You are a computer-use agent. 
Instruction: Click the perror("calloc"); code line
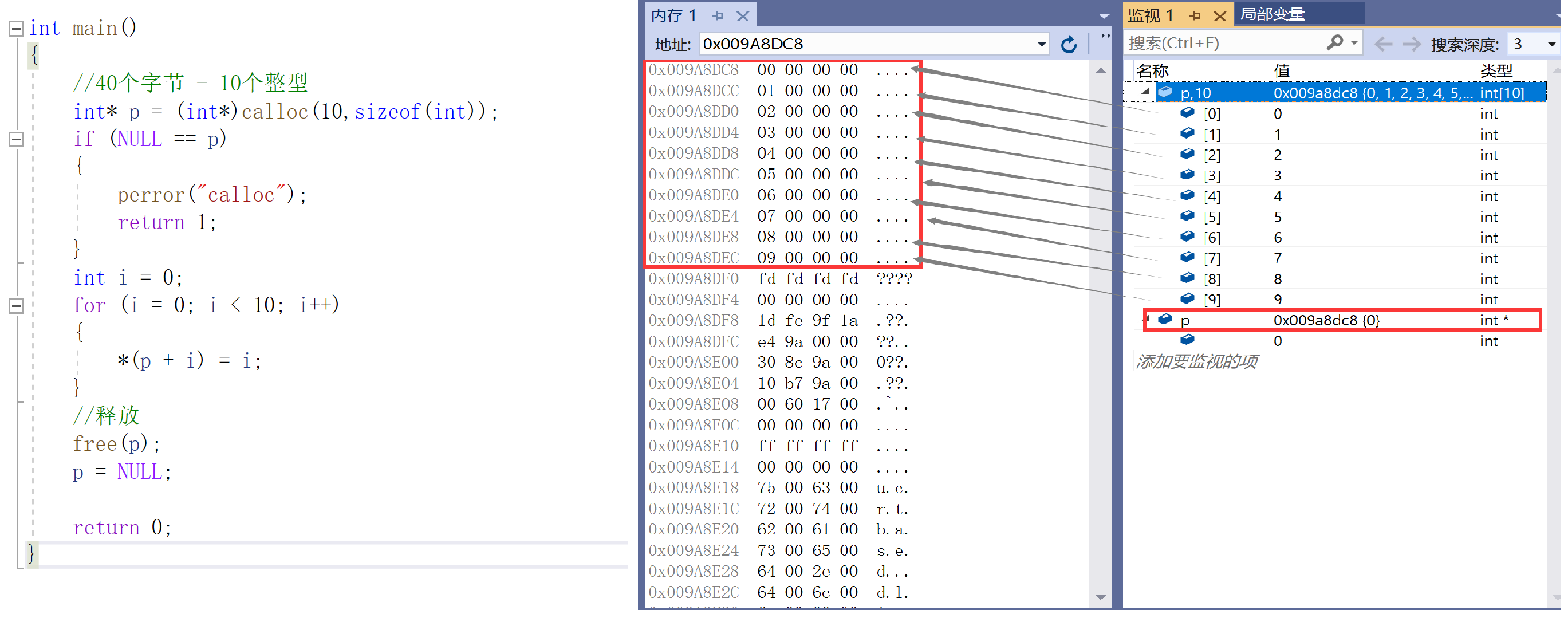point(212,195)
